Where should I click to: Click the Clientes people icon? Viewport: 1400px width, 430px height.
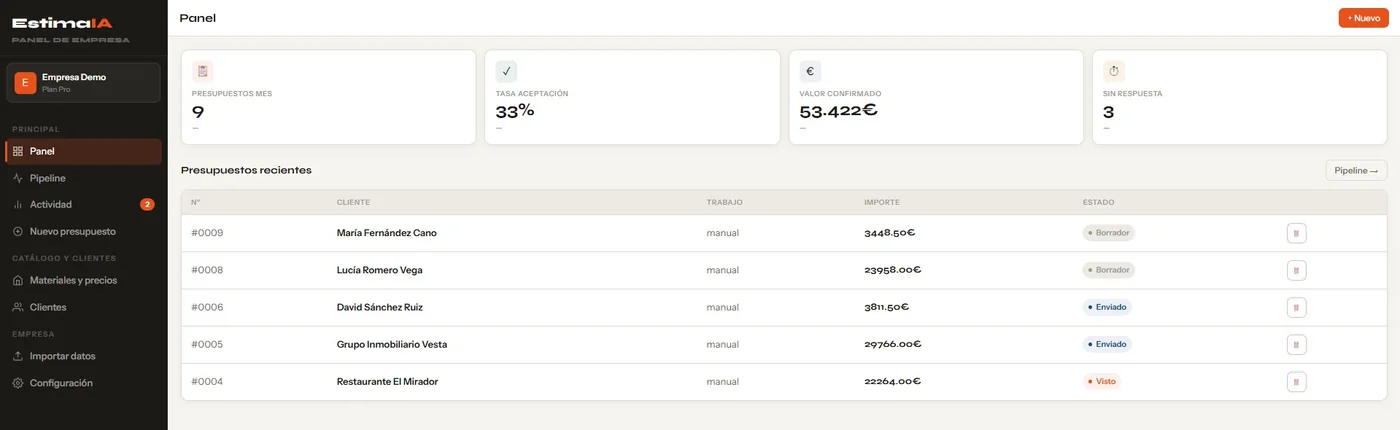click(18, 307)
